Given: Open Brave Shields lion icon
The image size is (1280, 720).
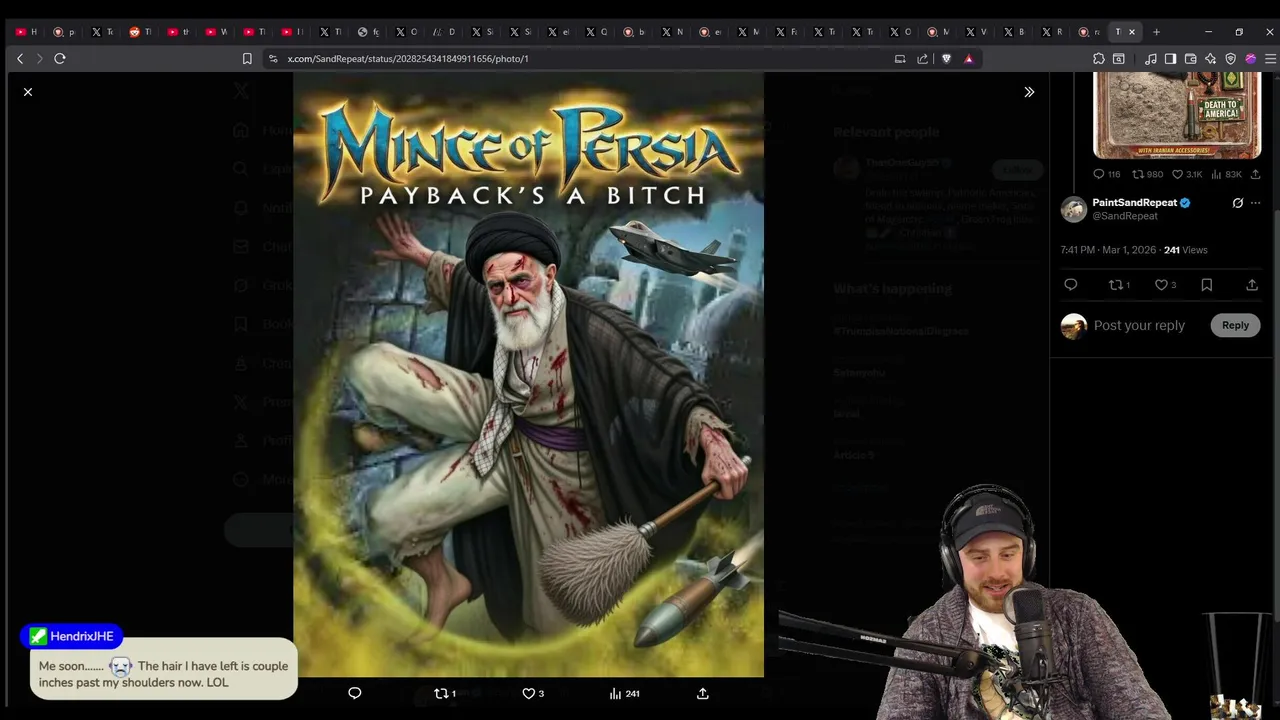Looking at the screenshot, I should [x=946, y=59].
